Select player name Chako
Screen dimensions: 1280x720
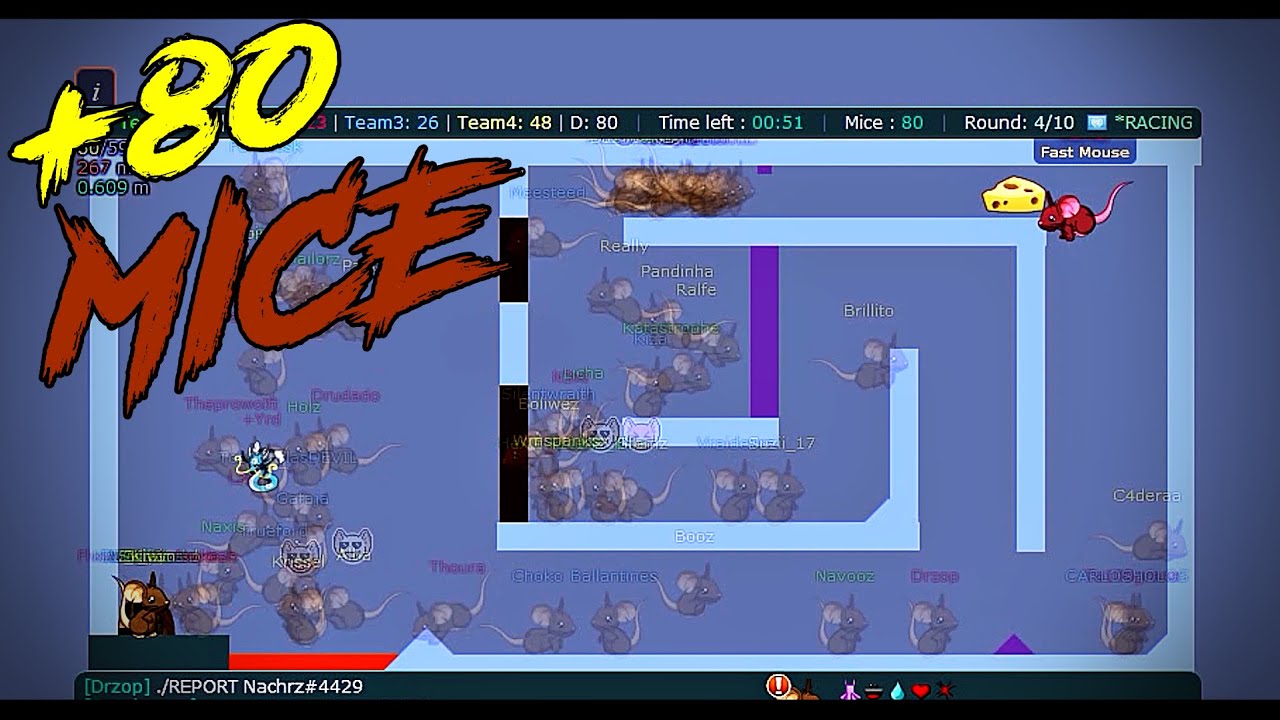click(x=537, y=576)
